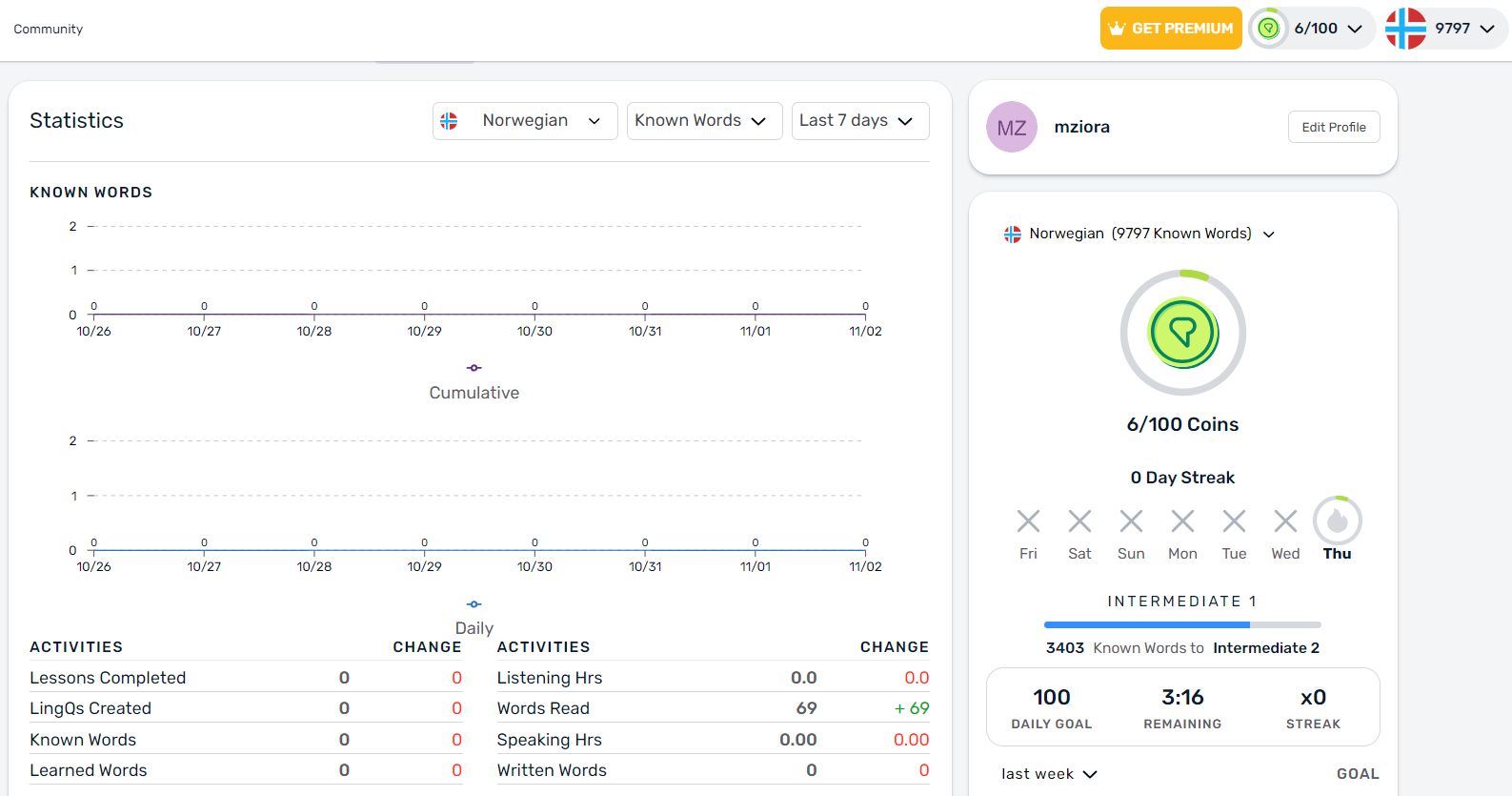Click the Lessons Completed row label

[108, 678]
